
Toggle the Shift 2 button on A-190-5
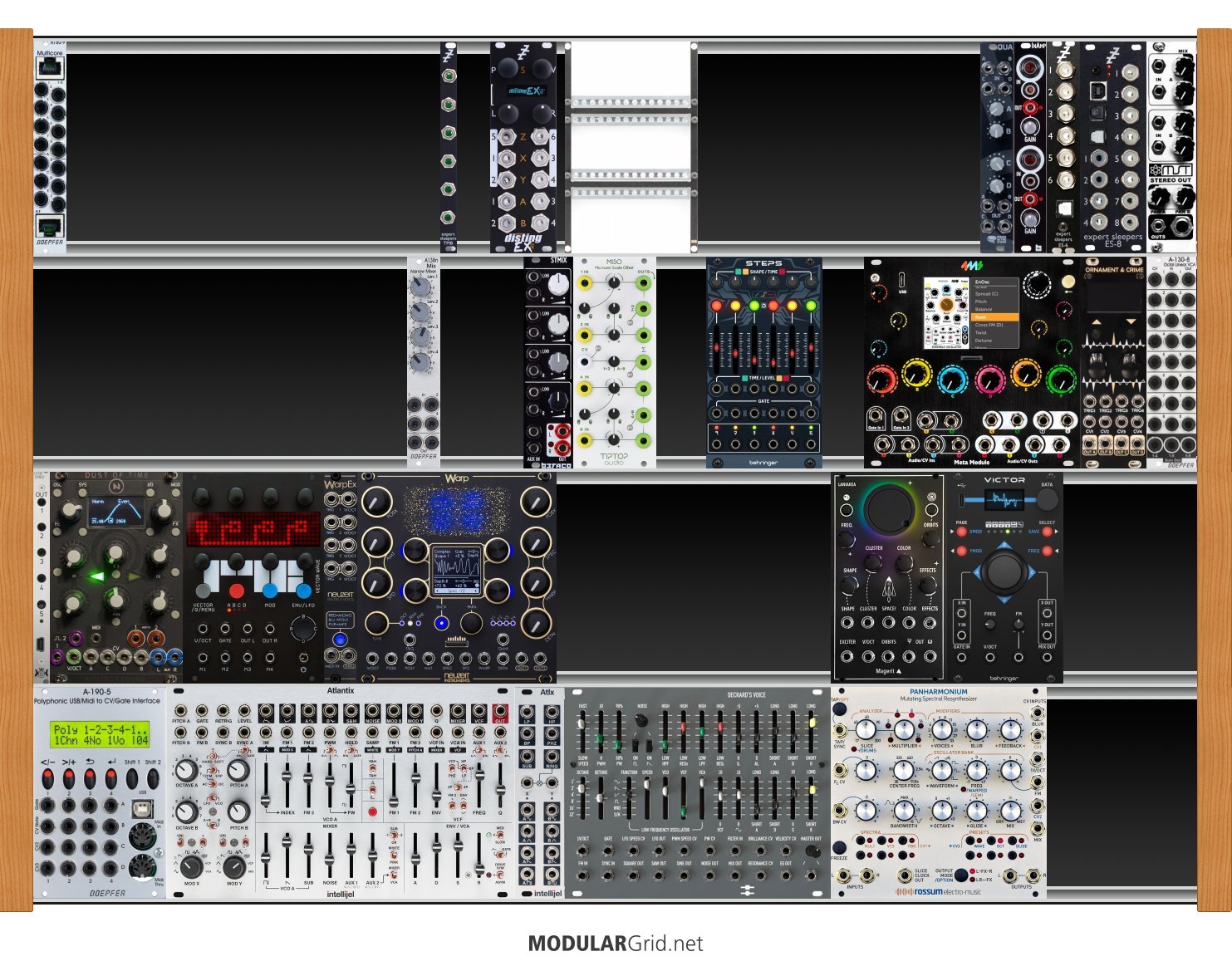point(152,780)
